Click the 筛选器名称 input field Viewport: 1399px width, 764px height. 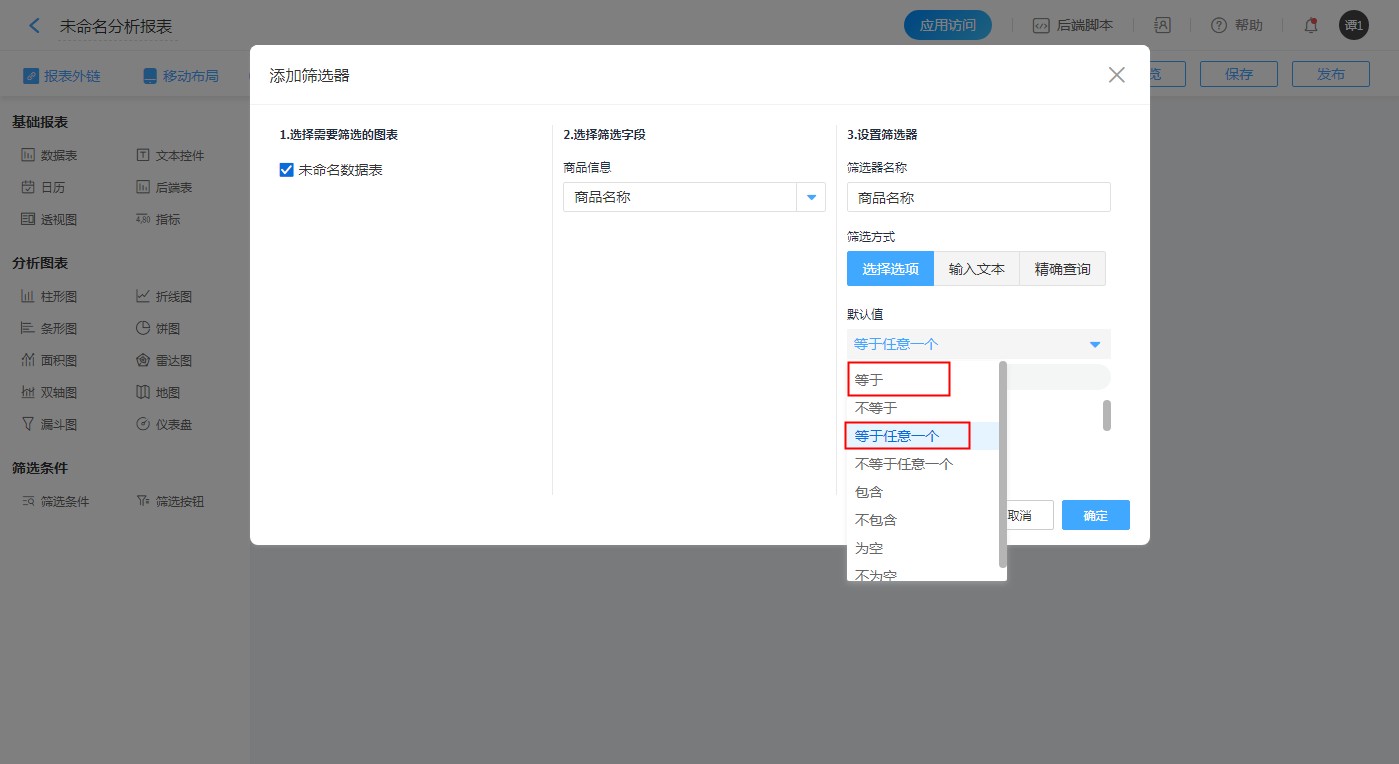click(x=978, y=198)
